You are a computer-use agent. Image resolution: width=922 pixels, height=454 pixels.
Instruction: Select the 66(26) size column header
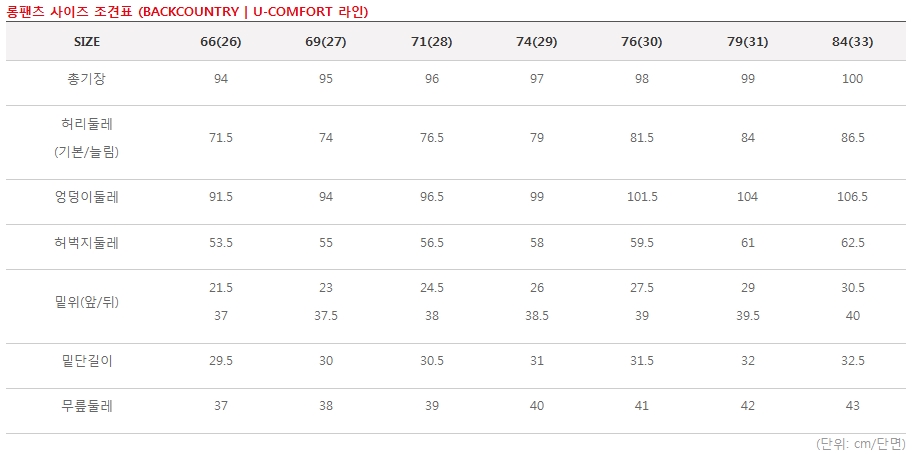[x=221, y=42]
